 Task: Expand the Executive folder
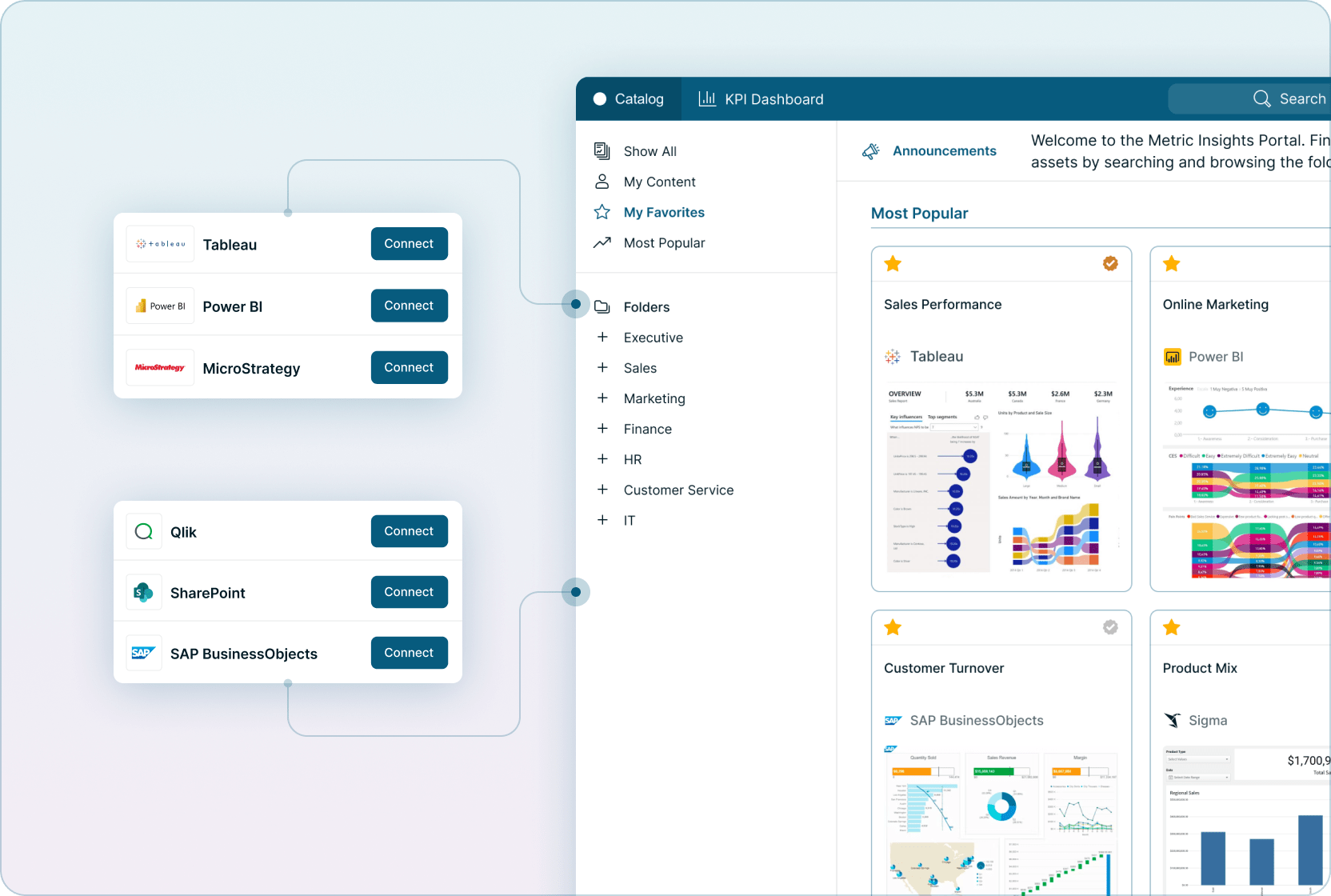[x=602, y=337]
